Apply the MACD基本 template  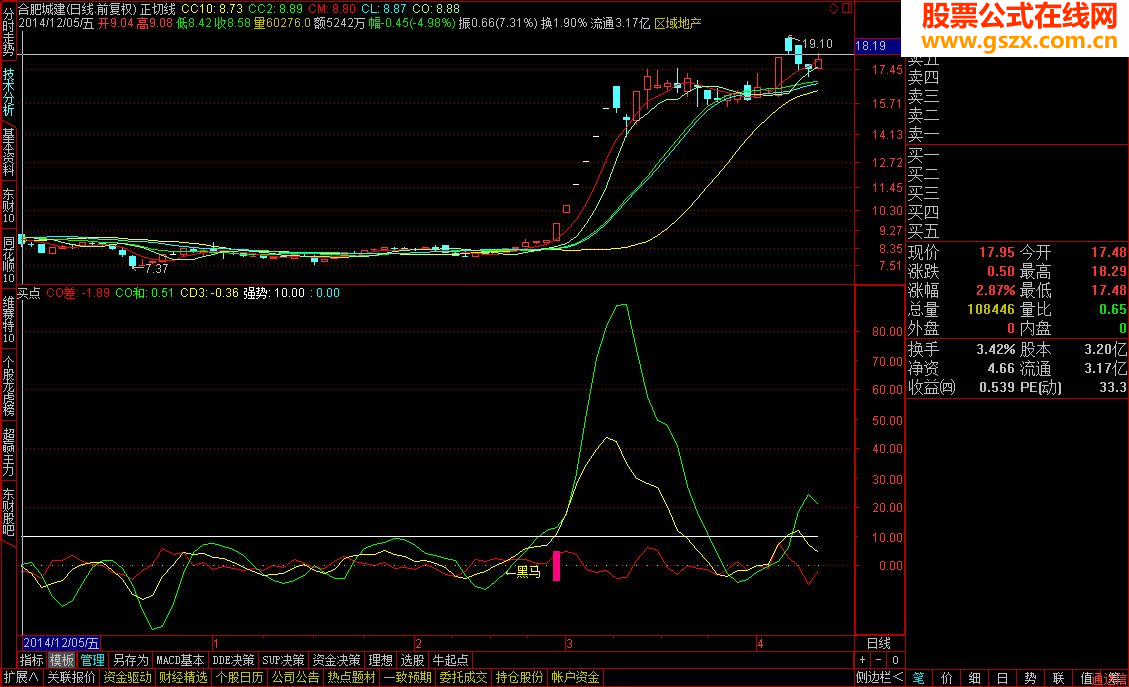point(180,660)
